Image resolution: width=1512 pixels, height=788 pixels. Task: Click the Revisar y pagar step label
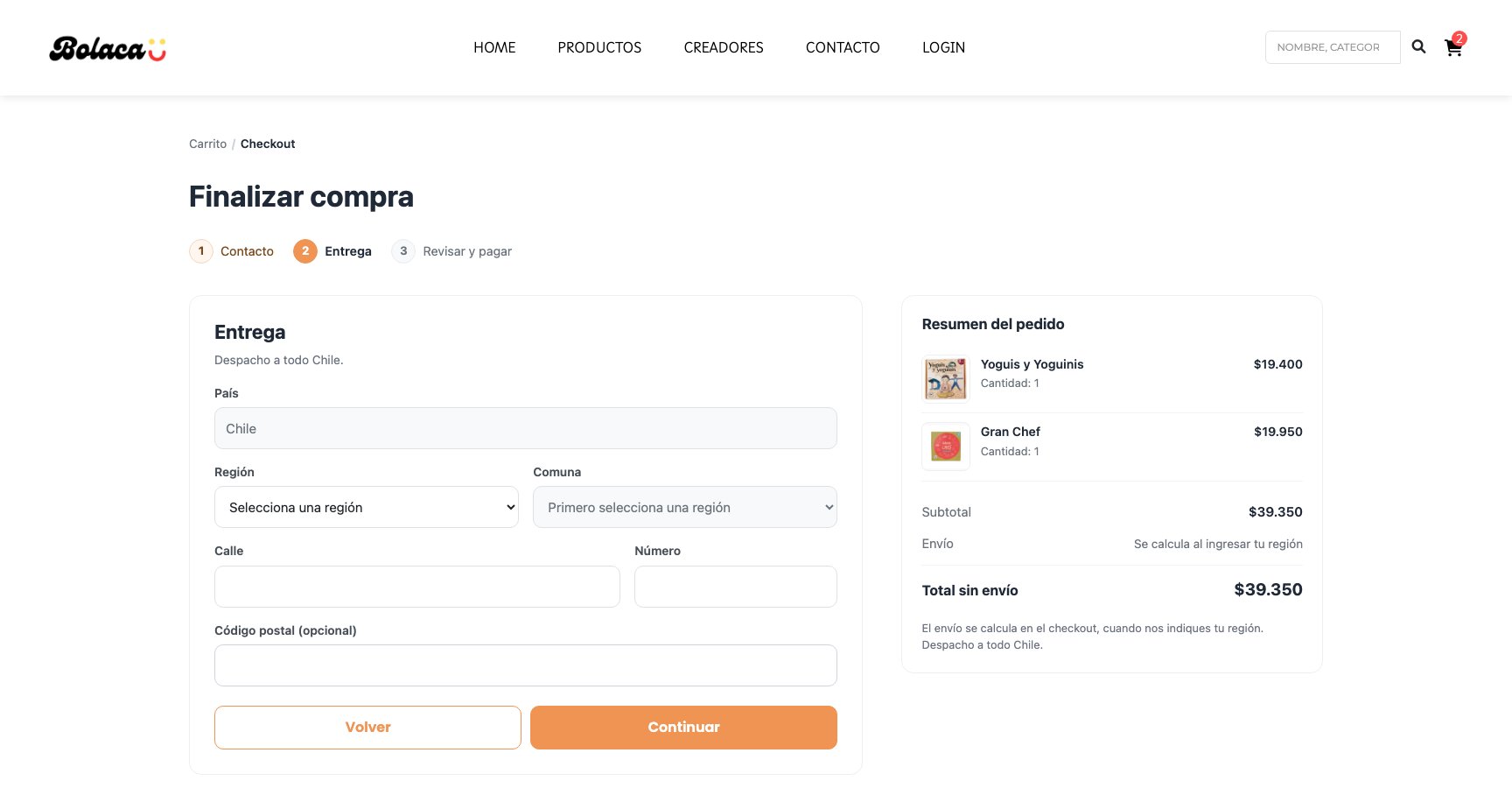(467, 251)
